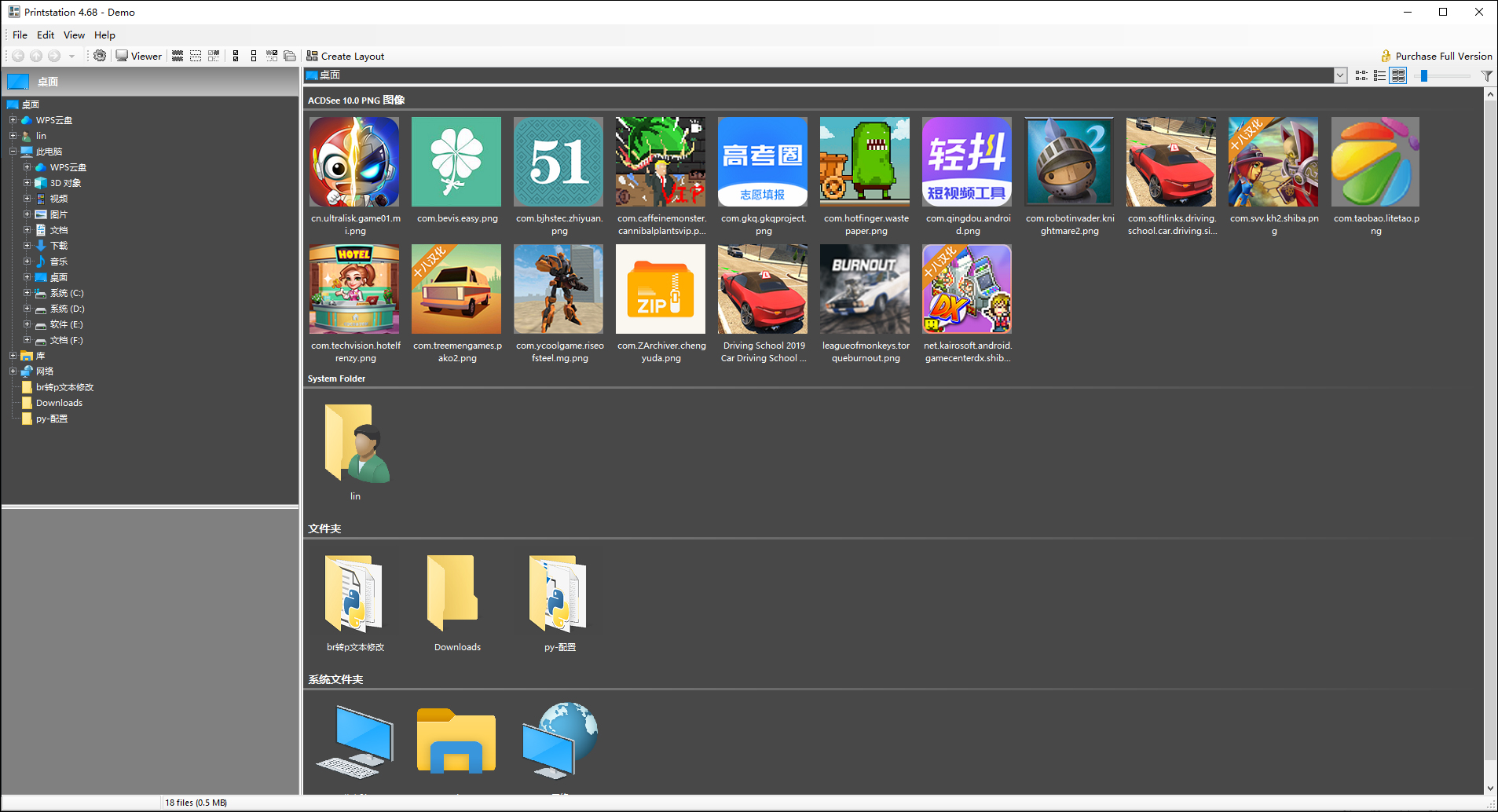Screen dimensions: 1498x812
Task: Select 音乐 in the folder tree
Action: [59, 262]
